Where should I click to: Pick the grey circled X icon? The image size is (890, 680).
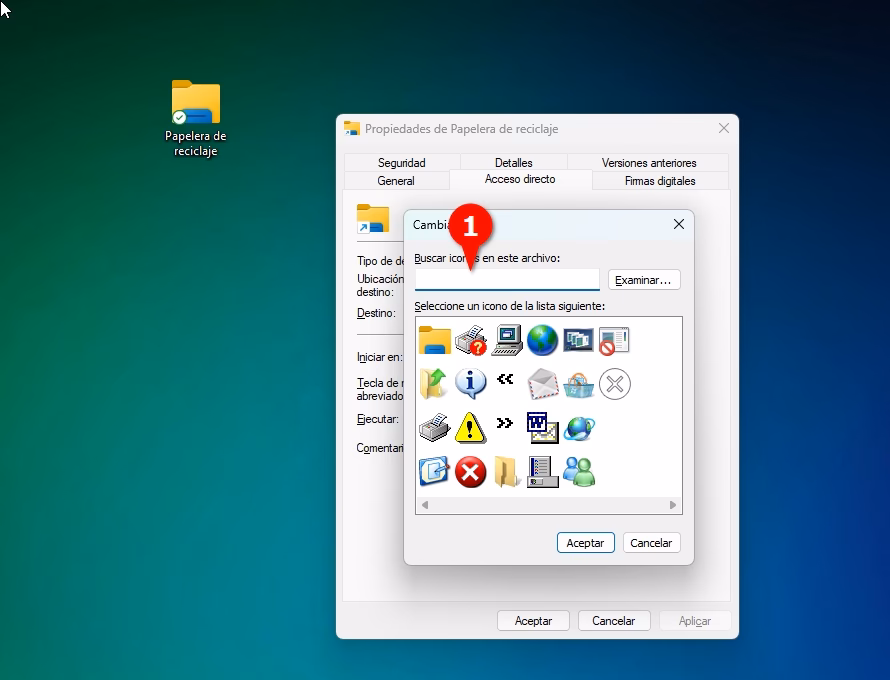click(x=615, y=384)
